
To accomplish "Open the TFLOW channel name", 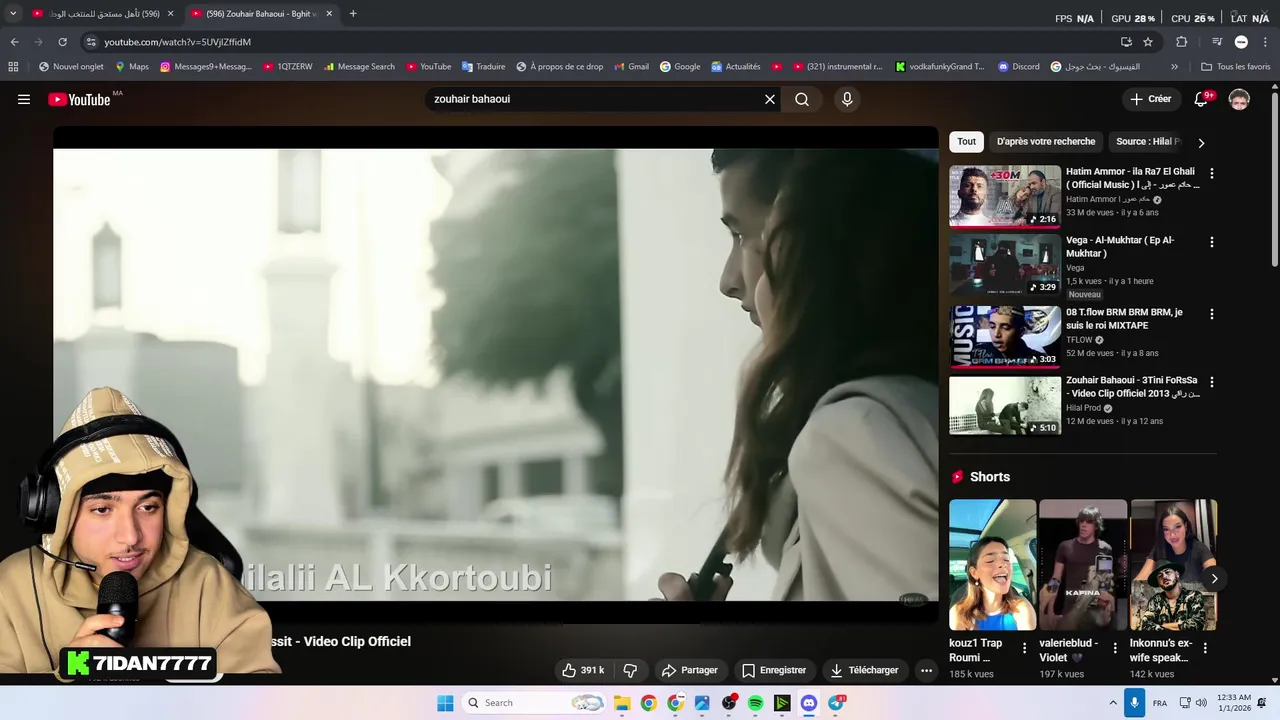I will pos(1079,340).
